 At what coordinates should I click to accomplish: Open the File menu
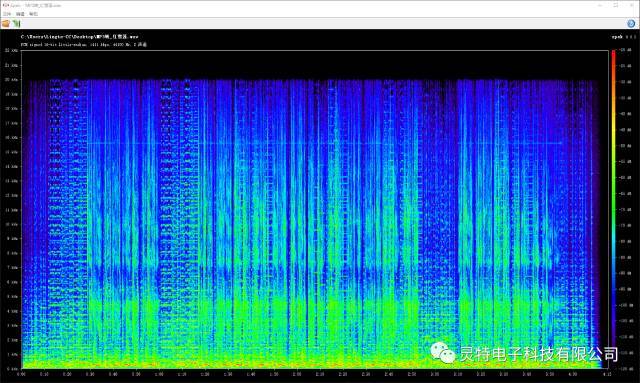tap(7, 14)
